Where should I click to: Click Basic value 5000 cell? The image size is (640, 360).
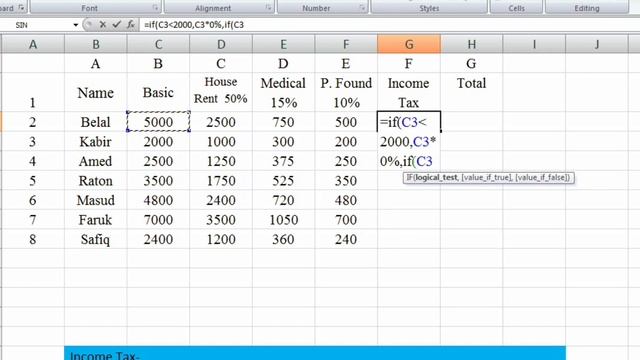(158, 122)
